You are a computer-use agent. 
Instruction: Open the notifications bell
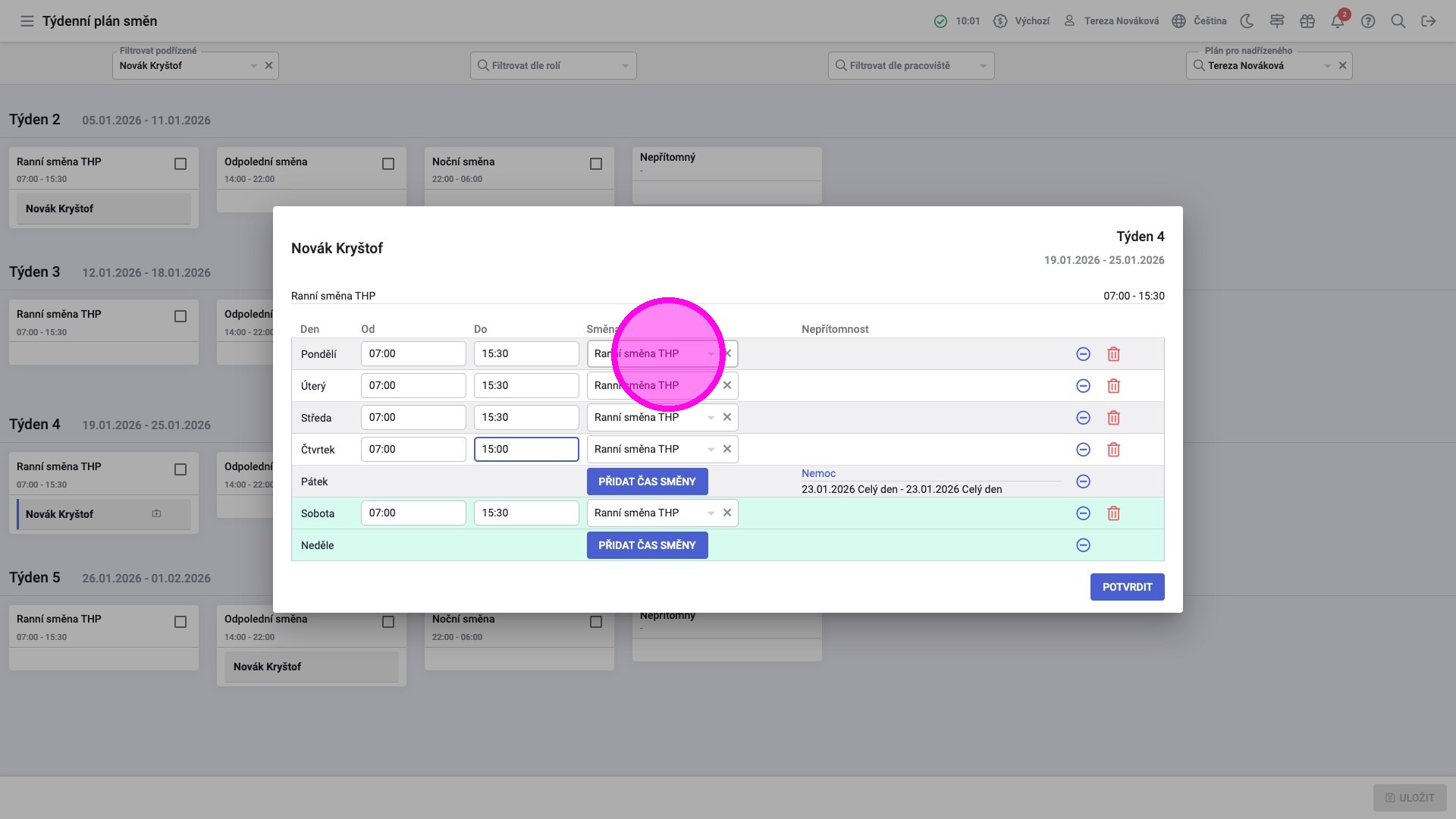point(1337,21)
